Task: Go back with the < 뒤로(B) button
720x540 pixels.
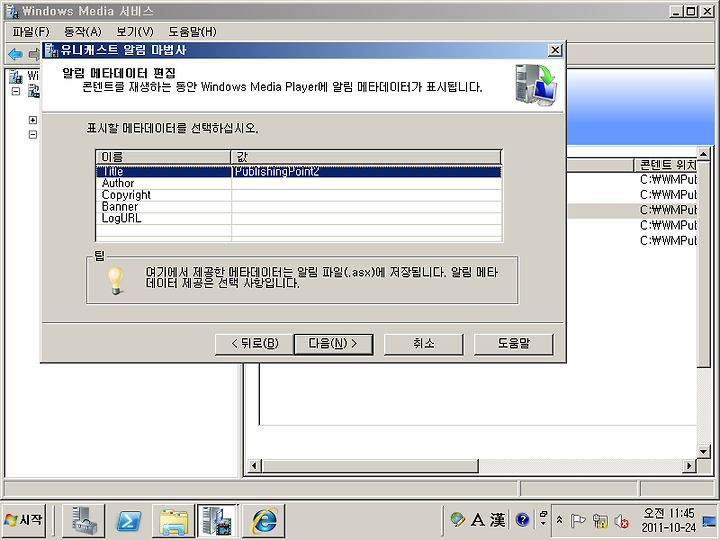Action: pyautogui.click(x=255, y=344)
